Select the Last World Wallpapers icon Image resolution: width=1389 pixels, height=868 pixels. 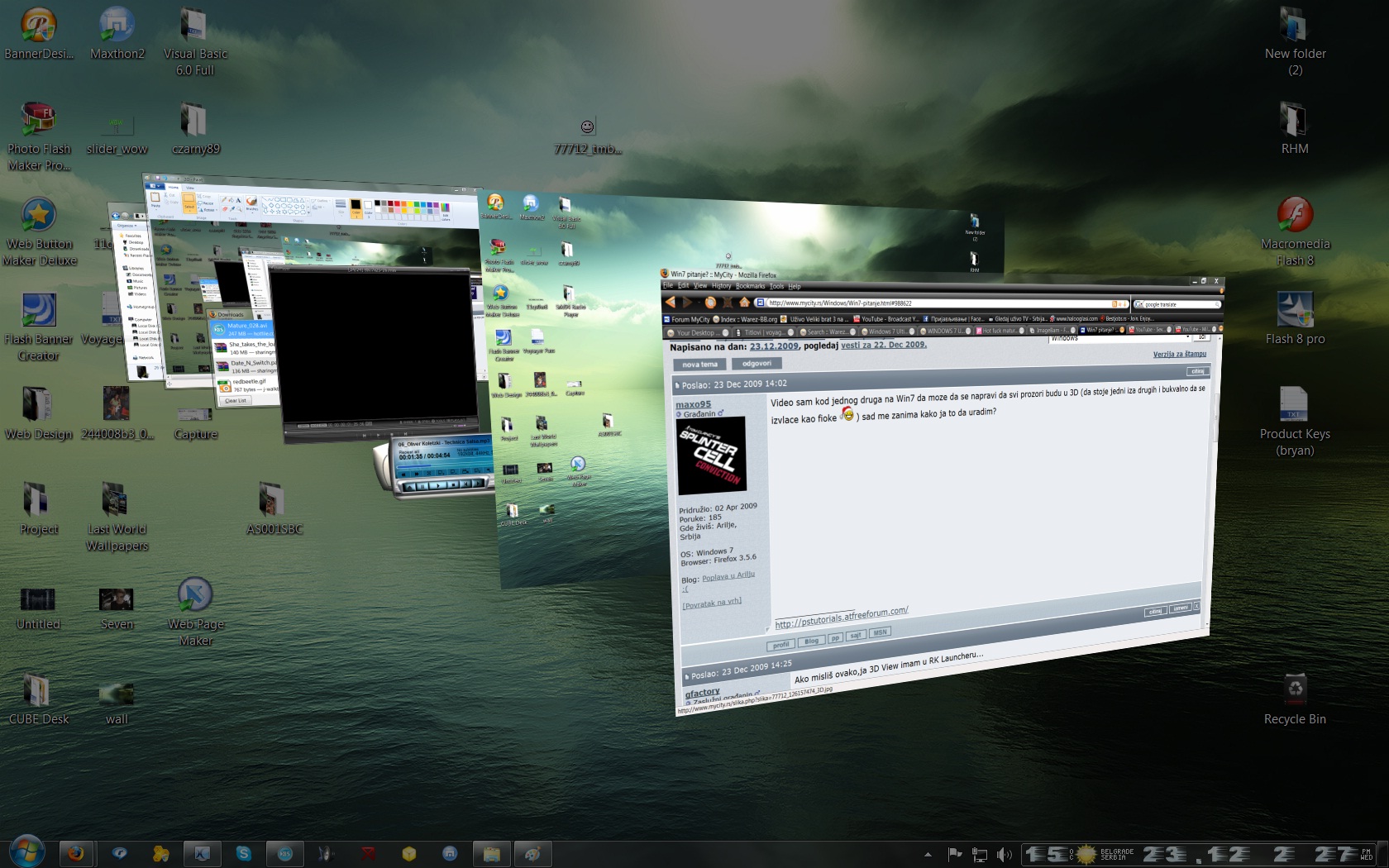[x=117, y=517]
